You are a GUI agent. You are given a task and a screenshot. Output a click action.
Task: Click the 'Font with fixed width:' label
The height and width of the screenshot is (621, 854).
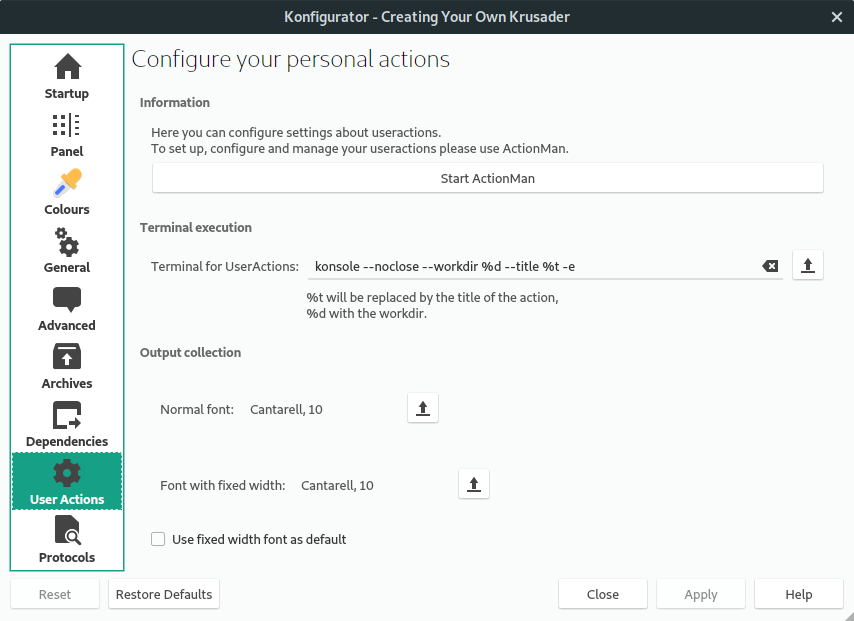[223, 485]
